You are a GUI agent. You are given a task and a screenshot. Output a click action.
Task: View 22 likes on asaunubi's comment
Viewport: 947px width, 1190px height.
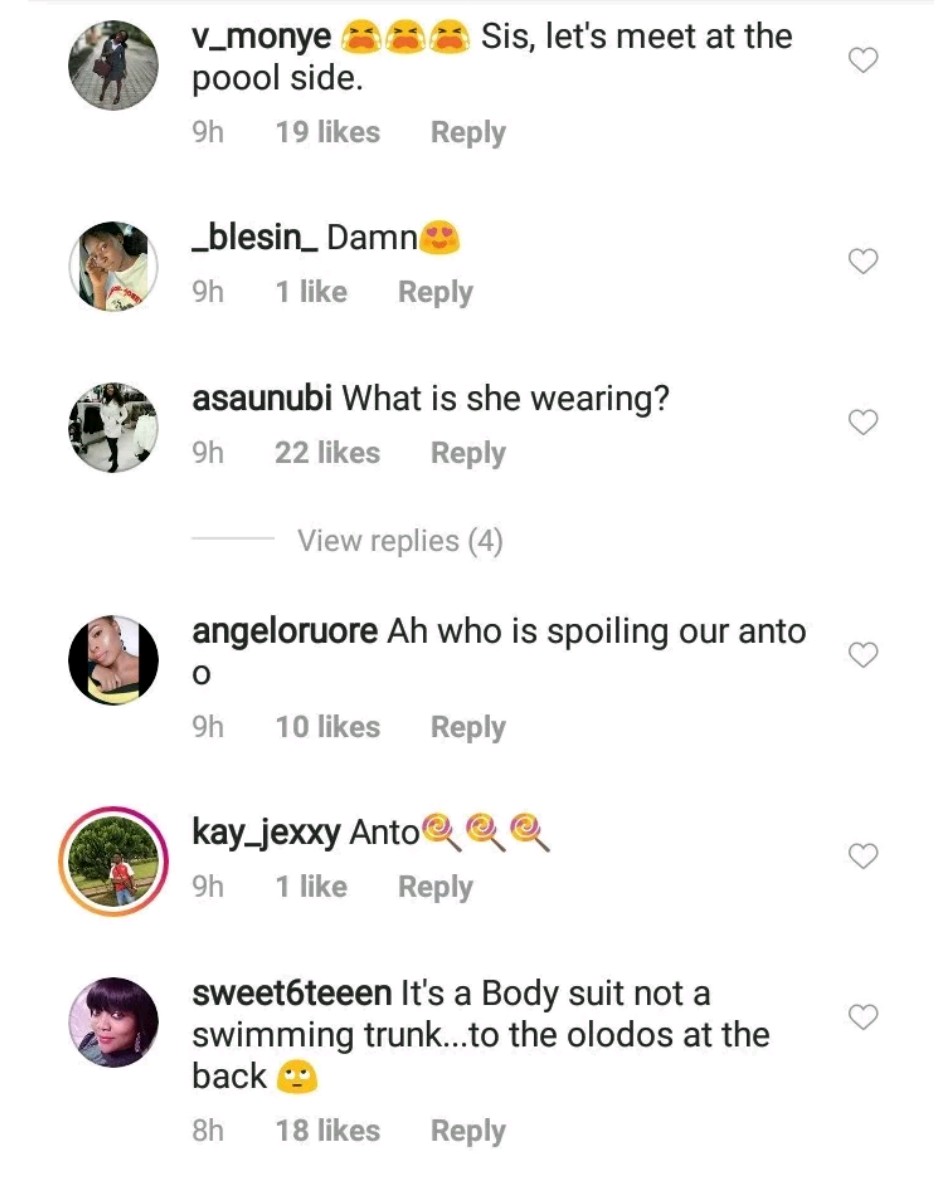point(327,453)
